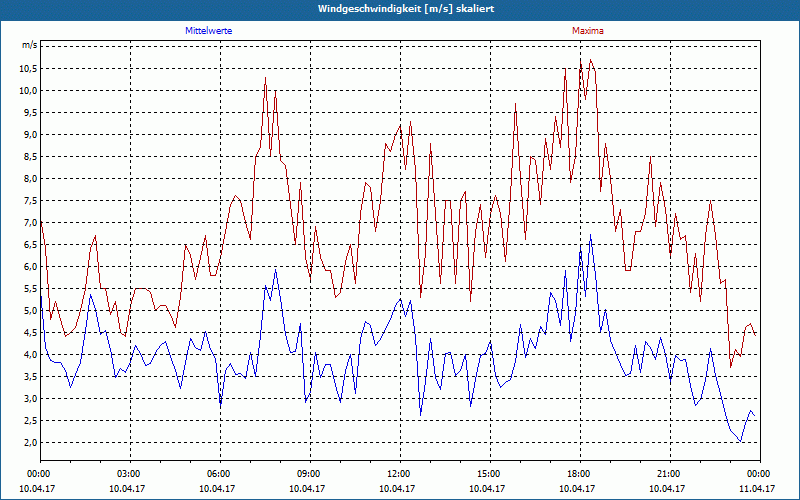This screenshot has width=800, height=500.
Task: Click the '5,5' y-axis value
Action: 30,288
